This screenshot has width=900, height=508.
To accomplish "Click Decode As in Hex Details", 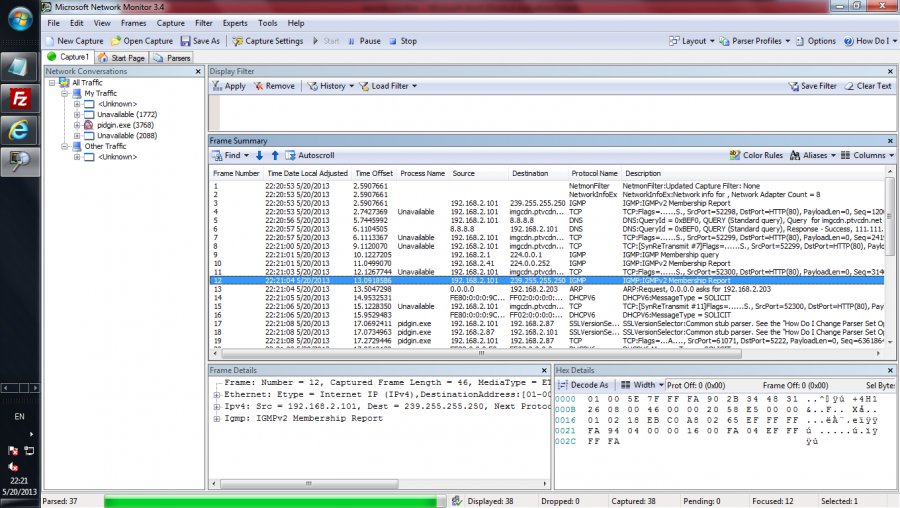I will click(583, 385).
